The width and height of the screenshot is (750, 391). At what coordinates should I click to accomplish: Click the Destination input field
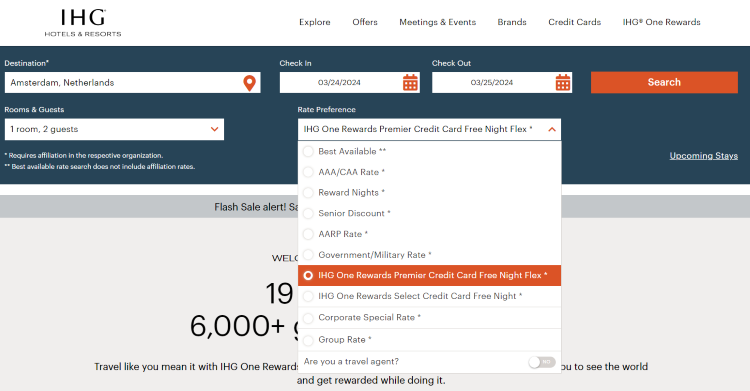pos(132,83)
